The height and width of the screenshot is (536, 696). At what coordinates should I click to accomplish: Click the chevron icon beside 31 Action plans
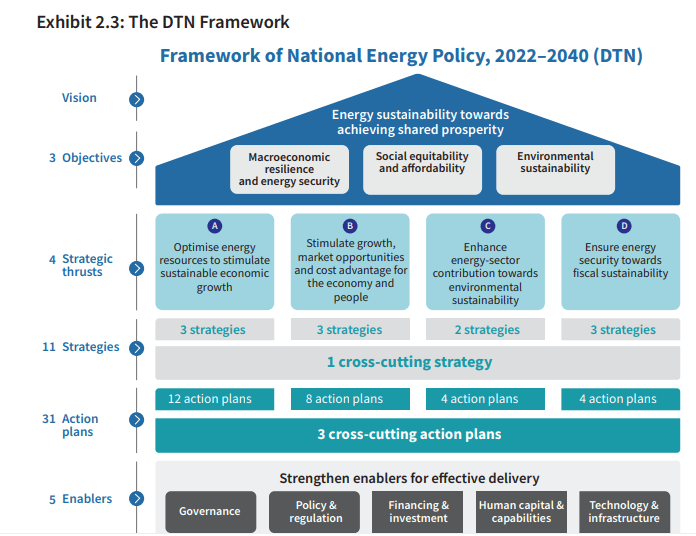pyautogui.click(x=137, y=420)
